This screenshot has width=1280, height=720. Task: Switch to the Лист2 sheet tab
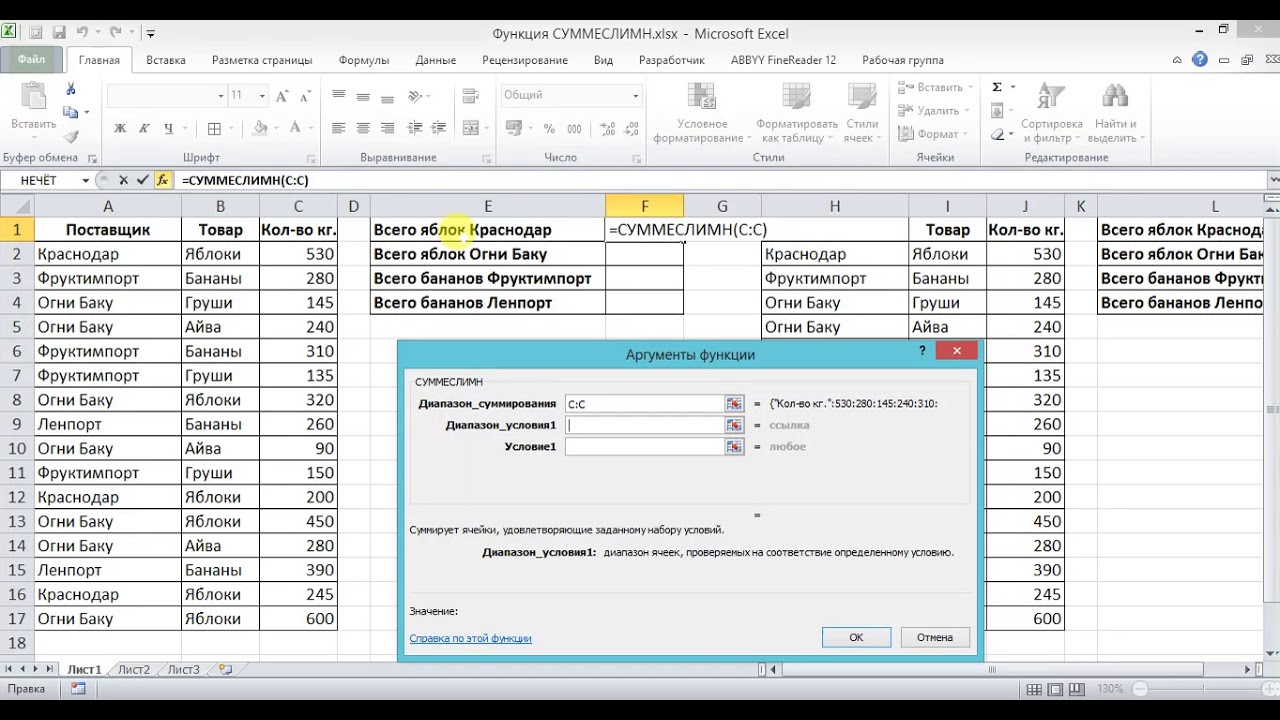pos(134,670)
